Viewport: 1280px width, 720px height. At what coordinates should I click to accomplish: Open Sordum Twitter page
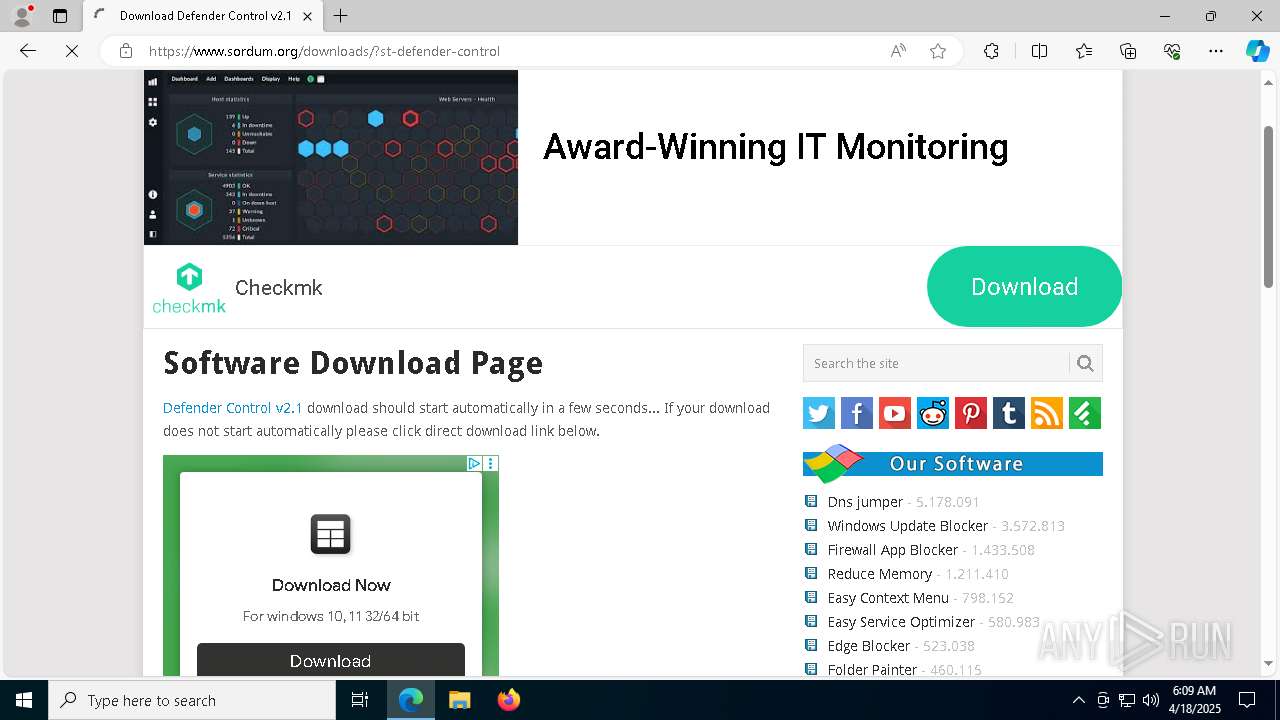819,413
